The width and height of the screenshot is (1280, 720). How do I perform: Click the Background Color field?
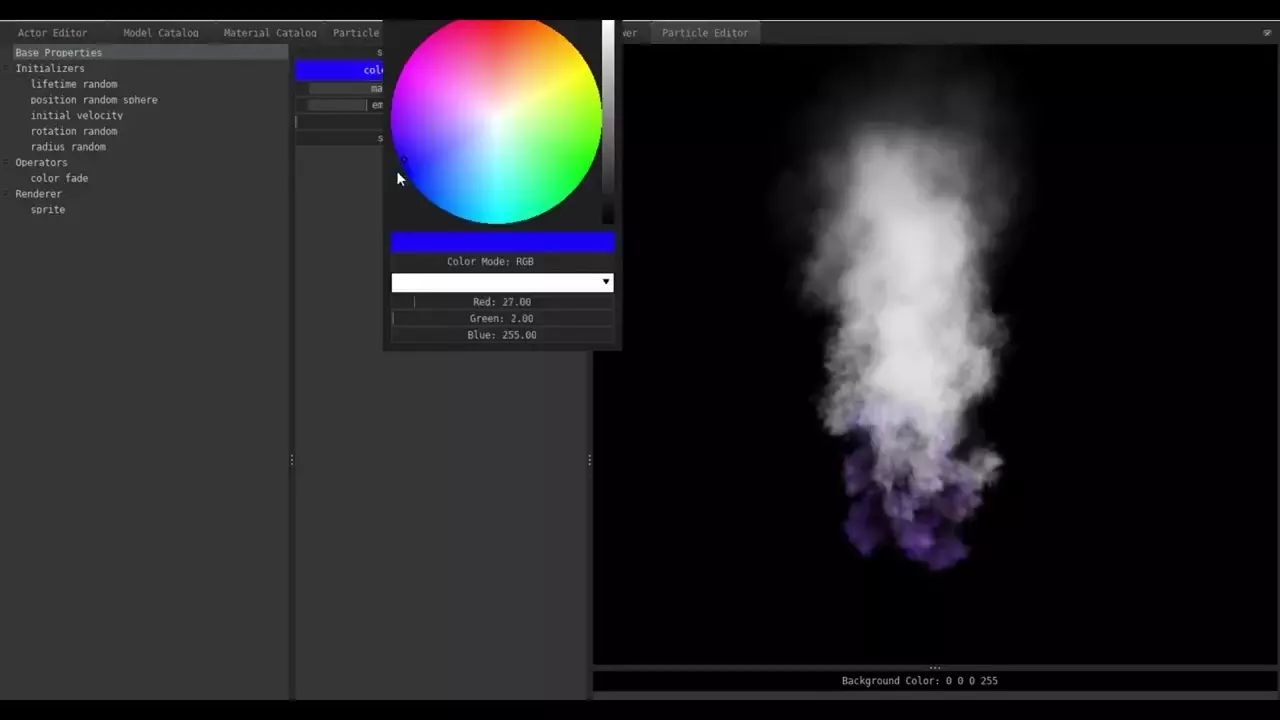(919, 681)
